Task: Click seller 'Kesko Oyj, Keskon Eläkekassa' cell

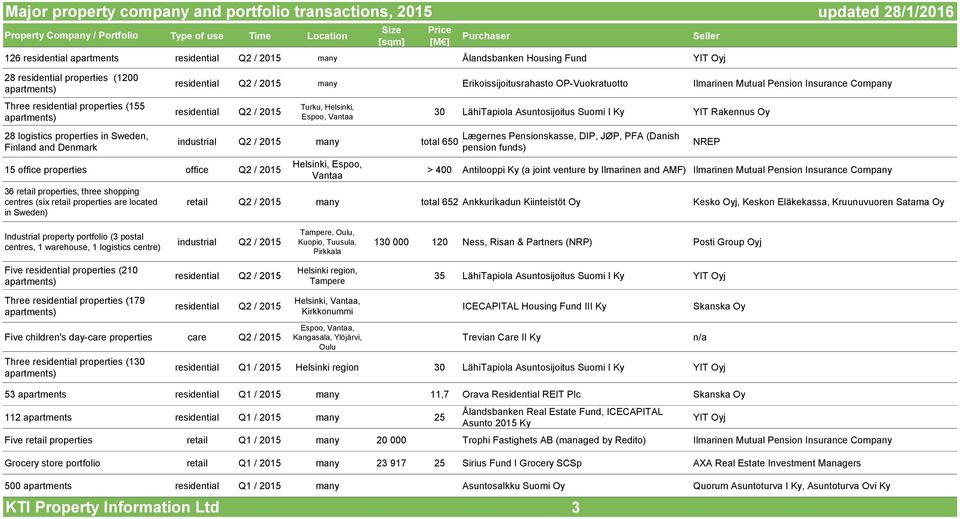Action: pos(818,202)
